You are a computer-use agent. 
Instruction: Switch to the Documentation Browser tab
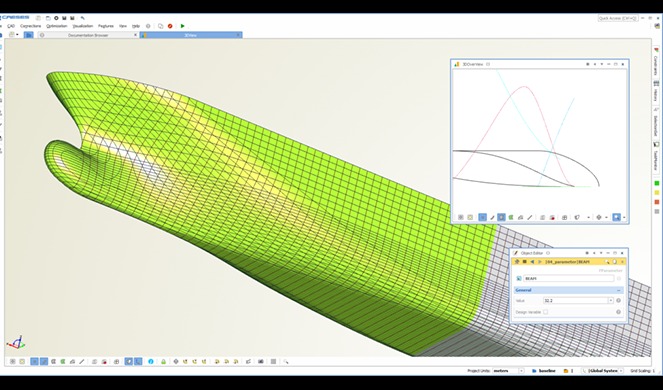pyautogui.click(x=88, y=35)
